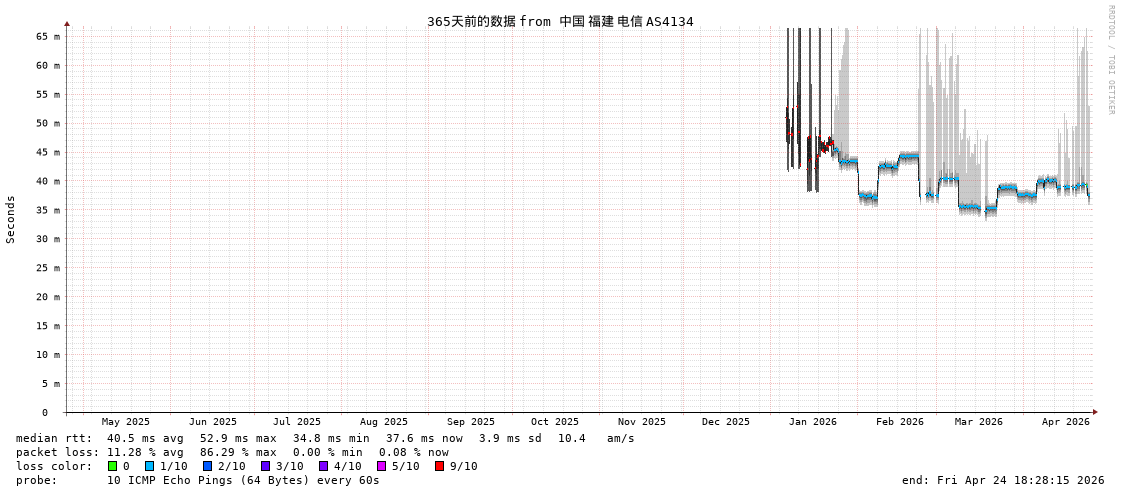Click the green 0 loss color swatch

(x=113, y=466)
